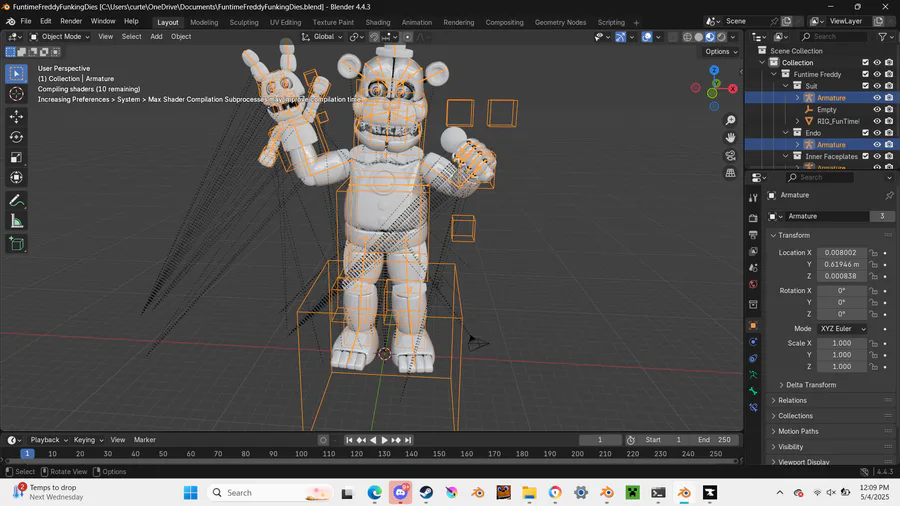Pick the Scale tool
900x506 pixels.
[16, 157]
